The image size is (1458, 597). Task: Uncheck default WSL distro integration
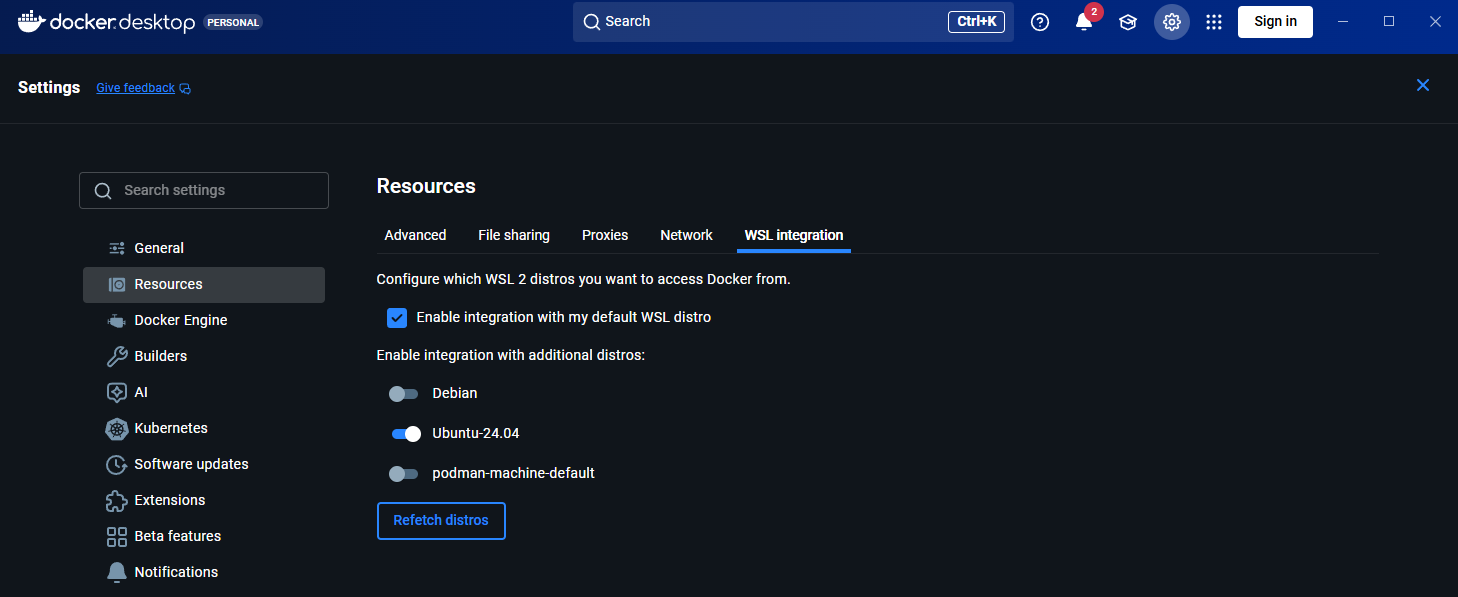[397, 317]
